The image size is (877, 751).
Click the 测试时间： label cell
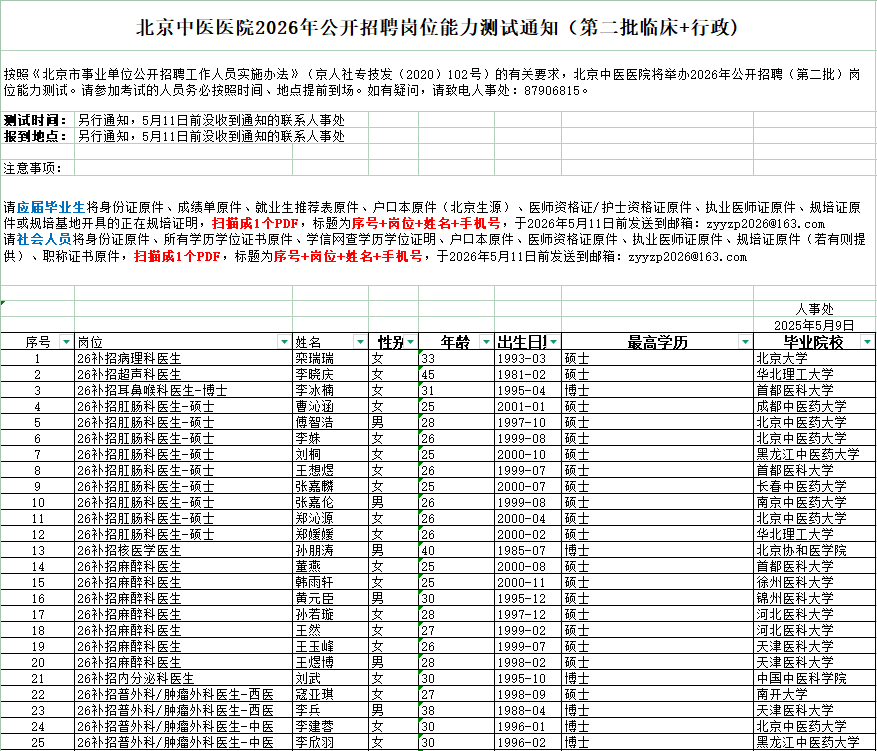point(37,120)
